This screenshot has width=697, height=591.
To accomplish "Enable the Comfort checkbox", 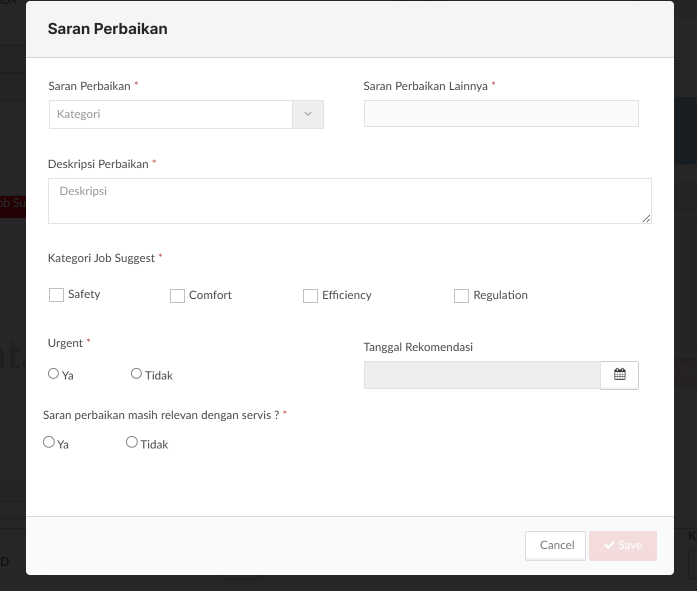I will [x=177, y=296].
